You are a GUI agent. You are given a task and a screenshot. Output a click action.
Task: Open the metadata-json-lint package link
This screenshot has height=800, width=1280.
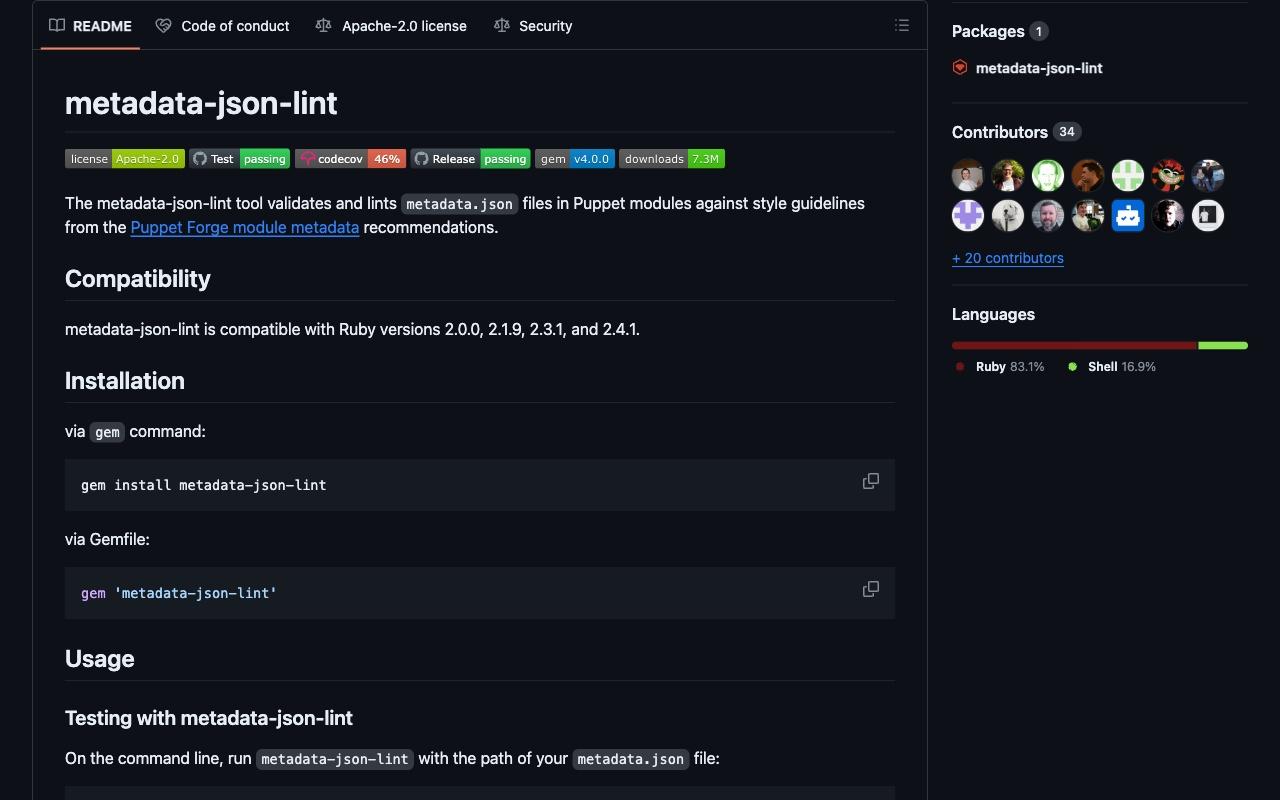1039,68
